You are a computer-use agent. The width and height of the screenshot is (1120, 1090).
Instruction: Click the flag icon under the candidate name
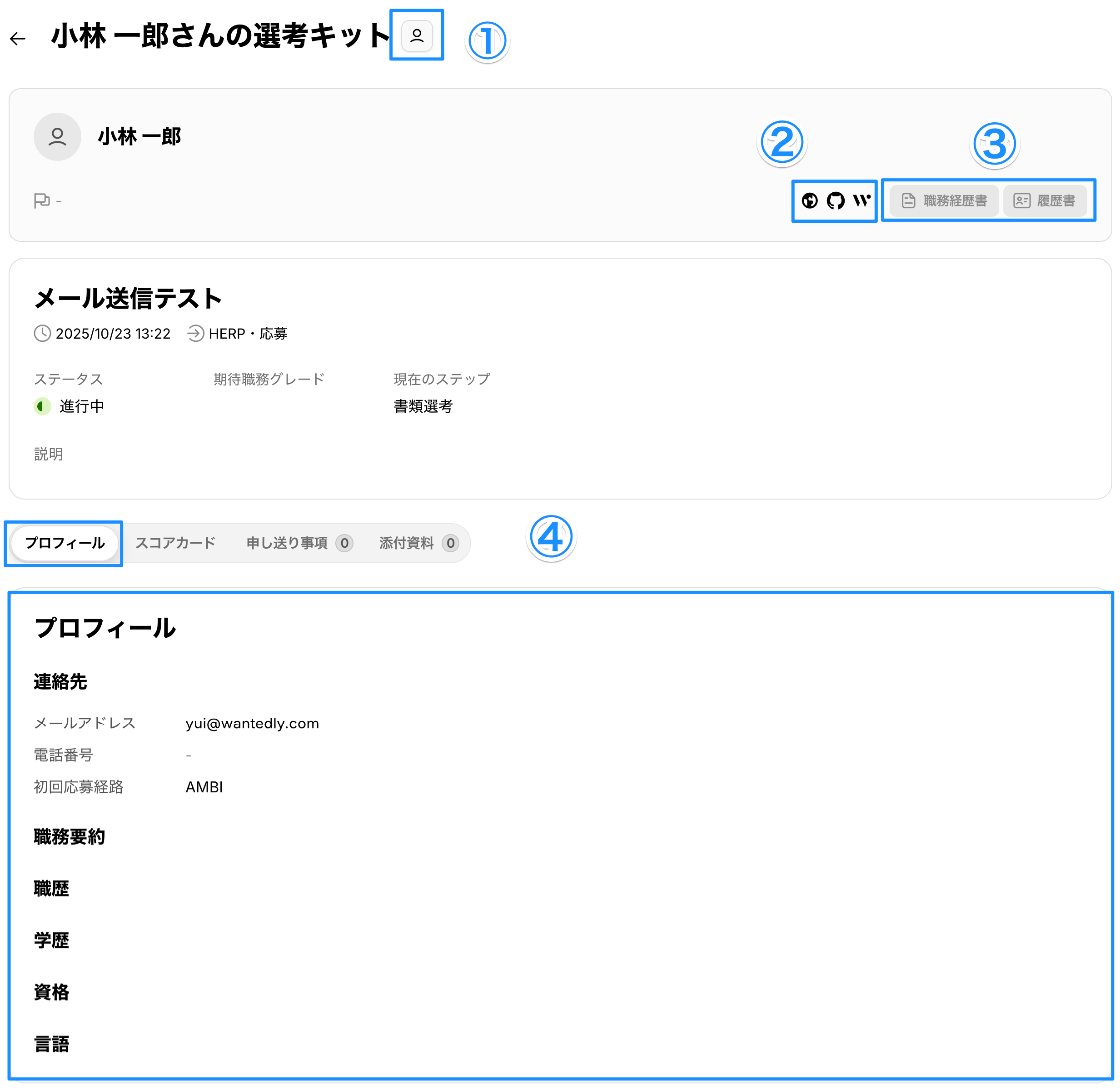pyautogui.click(x=42, y=201)
